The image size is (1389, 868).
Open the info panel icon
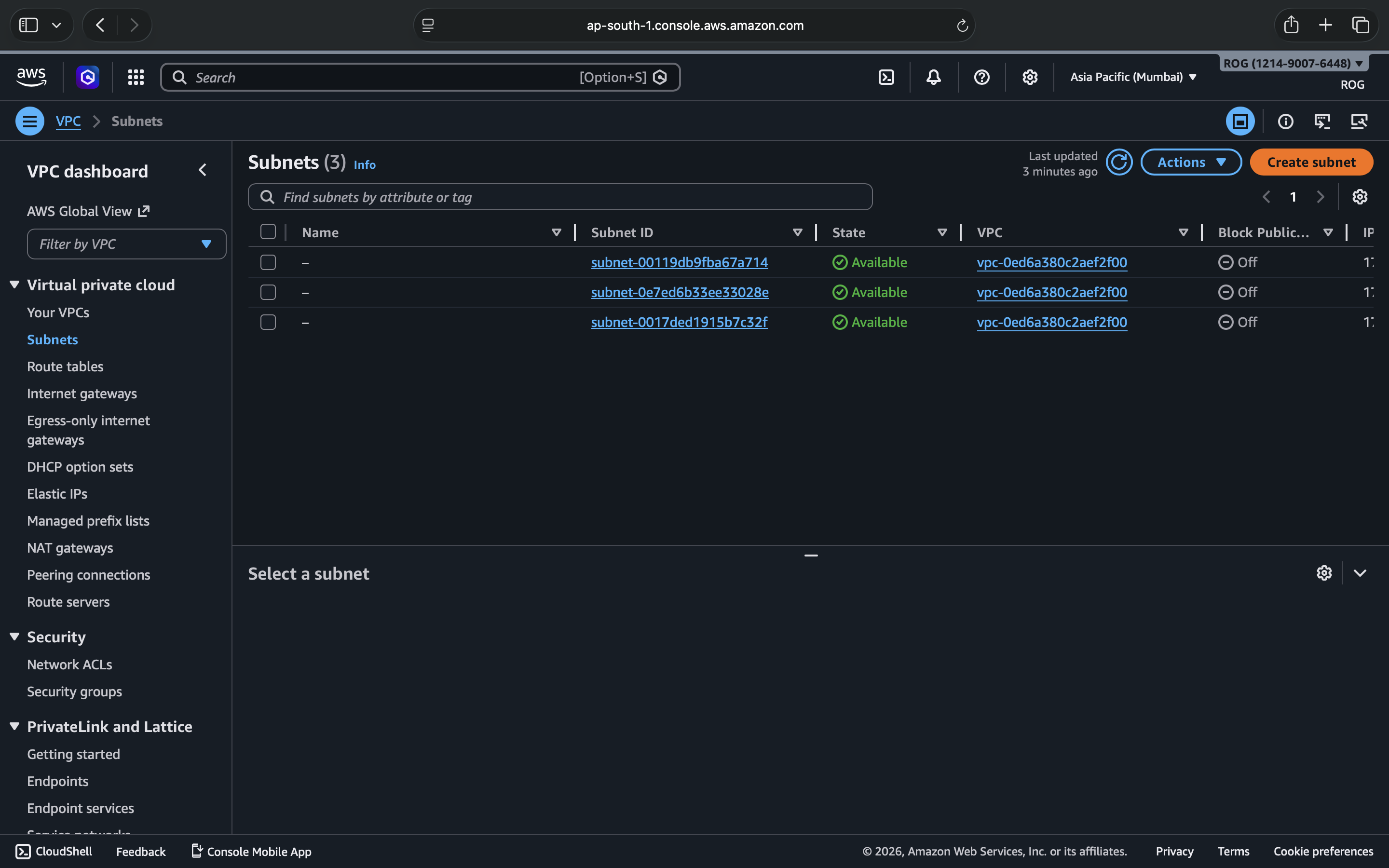point(1285,121)
